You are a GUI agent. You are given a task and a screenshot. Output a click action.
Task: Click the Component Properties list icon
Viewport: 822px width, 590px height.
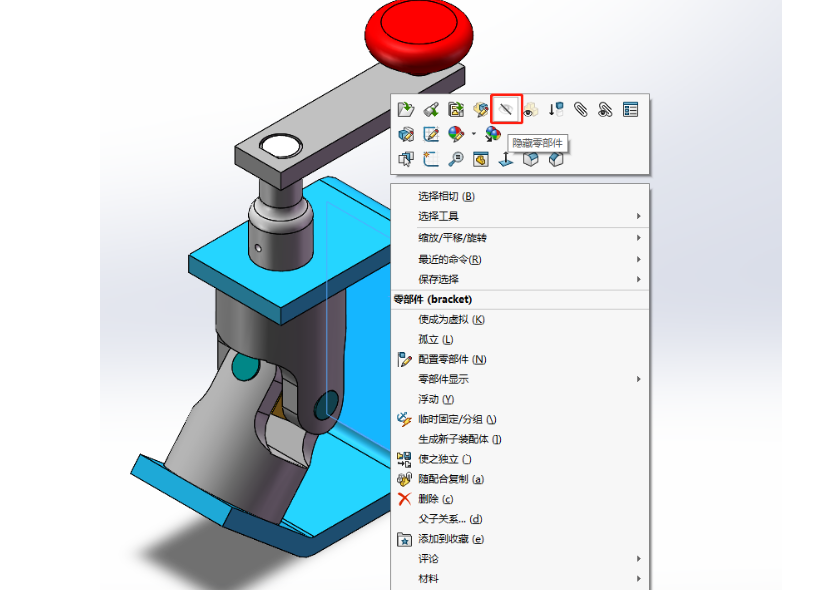(x=630, y=110)
